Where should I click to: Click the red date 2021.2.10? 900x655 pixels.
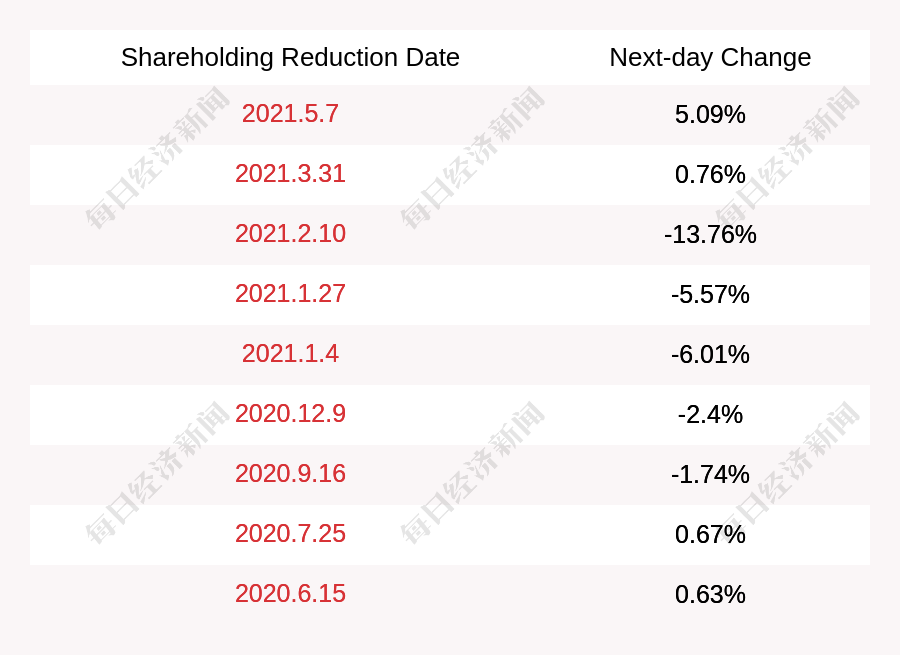pos(290,234)
